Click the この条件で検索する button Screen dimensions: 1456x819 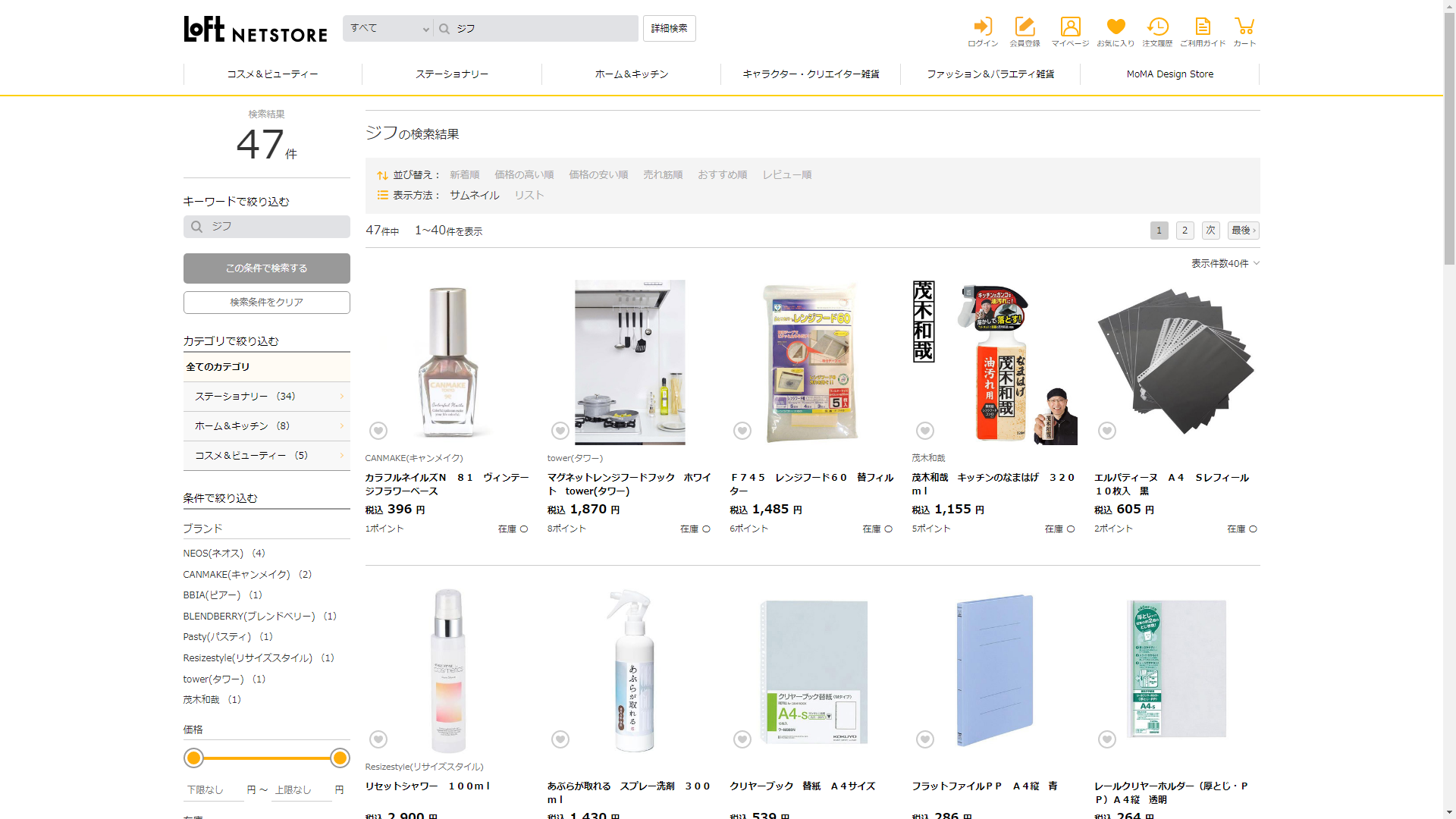pos(266,268)
